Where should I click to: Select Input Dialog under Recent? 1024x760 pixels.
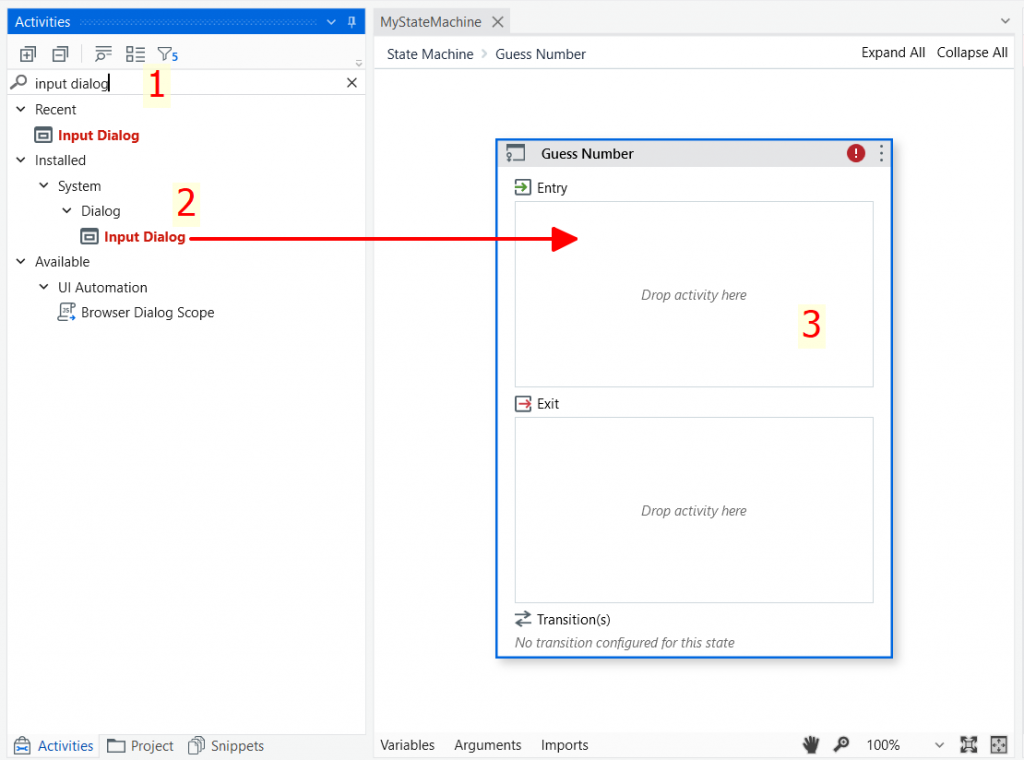[x=99, y=135]
